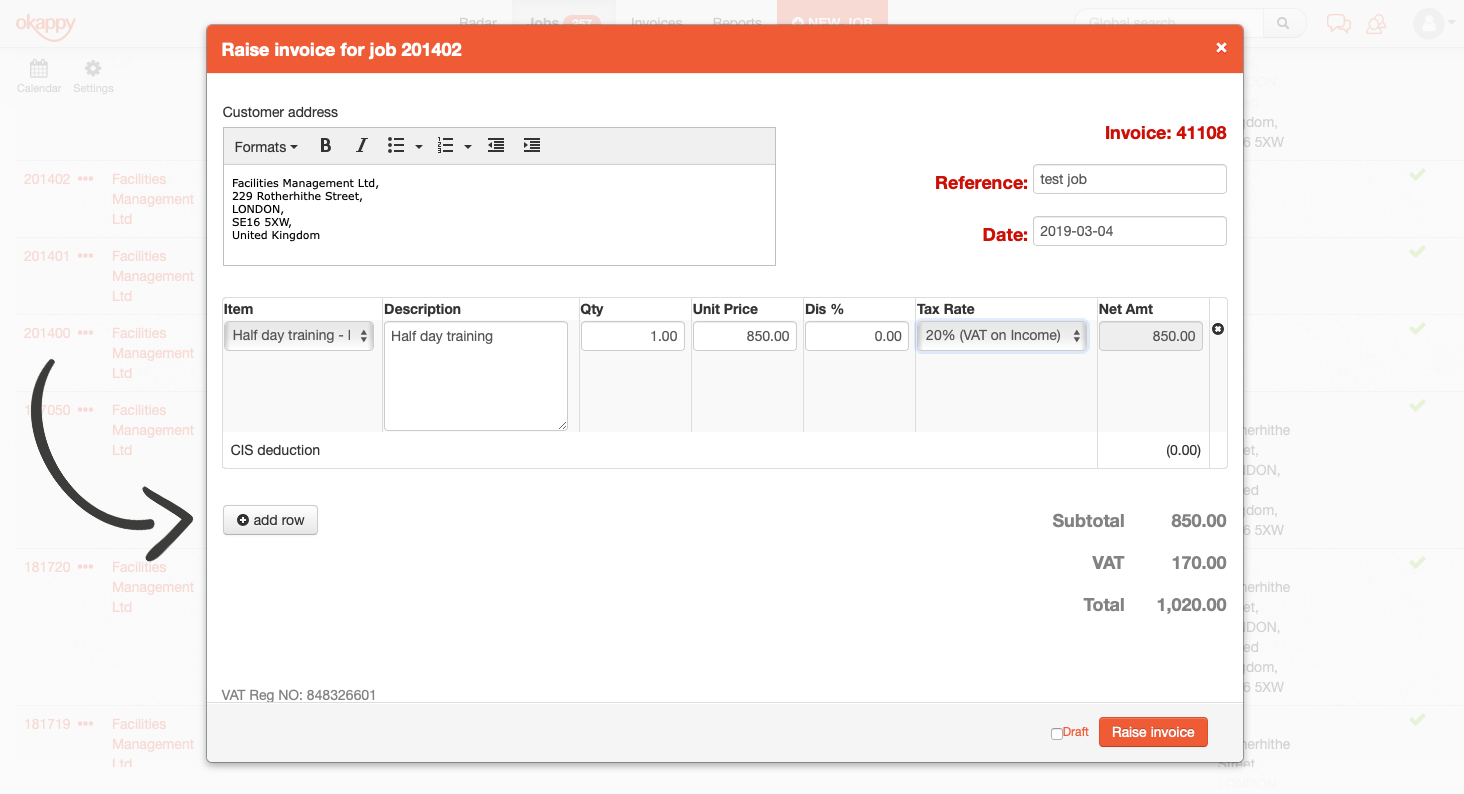Click the Reference field containing test job
The image size is (1464, 794).
point(1129,179)
